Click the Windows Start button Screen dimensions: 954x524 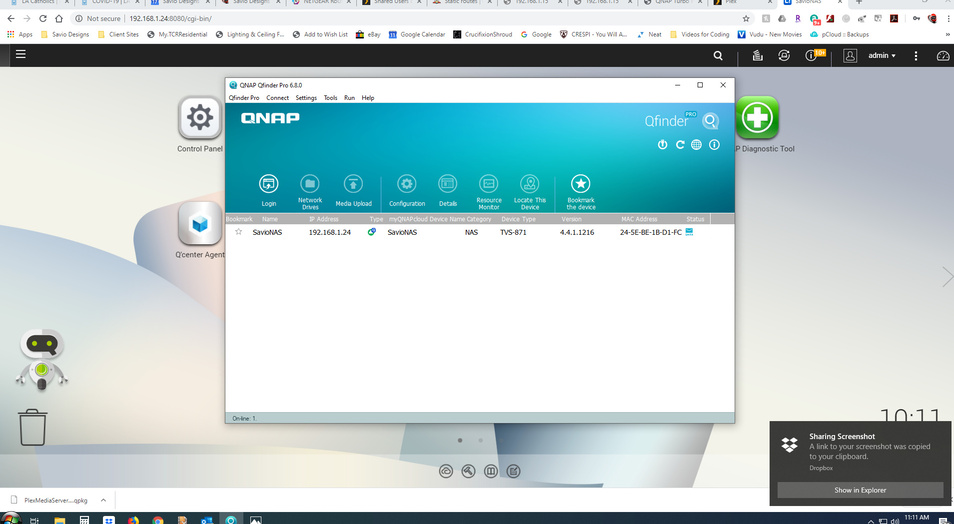click(12, 519)
